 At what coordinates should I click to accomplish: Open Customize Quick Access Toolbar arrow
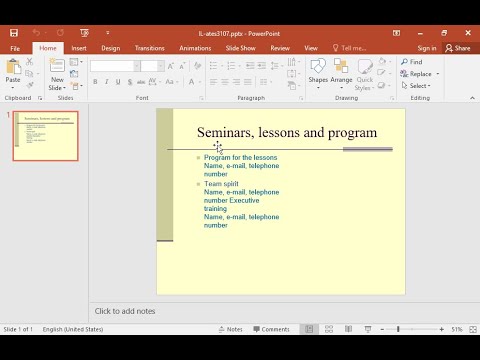pyautogui.click(x=108, y=33)
